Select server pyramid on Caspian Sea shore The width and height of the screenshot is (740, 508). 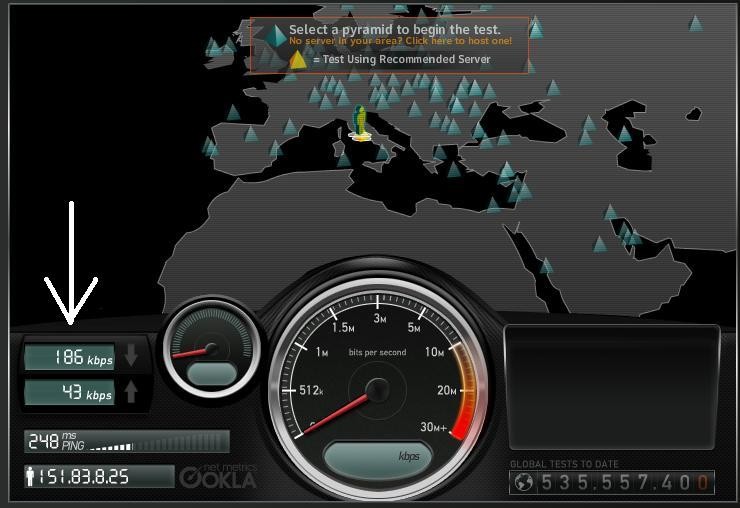click(625, 134)
